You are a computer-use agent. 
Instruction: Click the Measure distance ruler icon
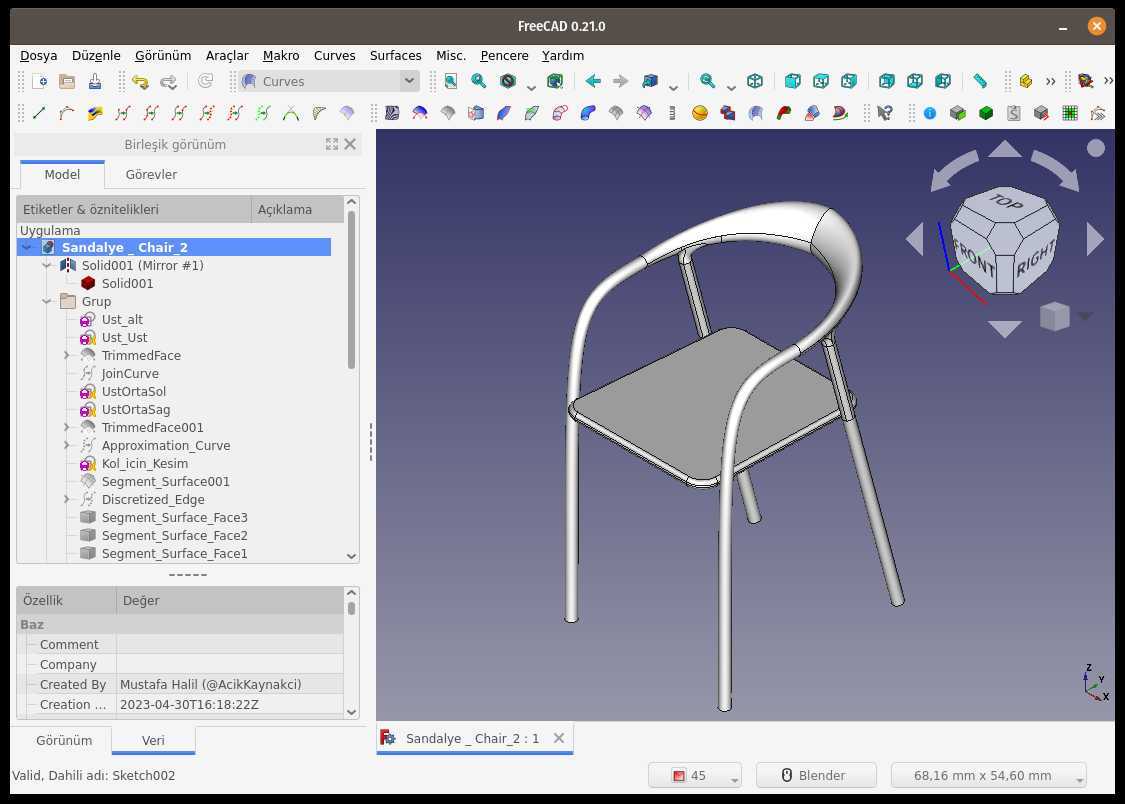980,81
